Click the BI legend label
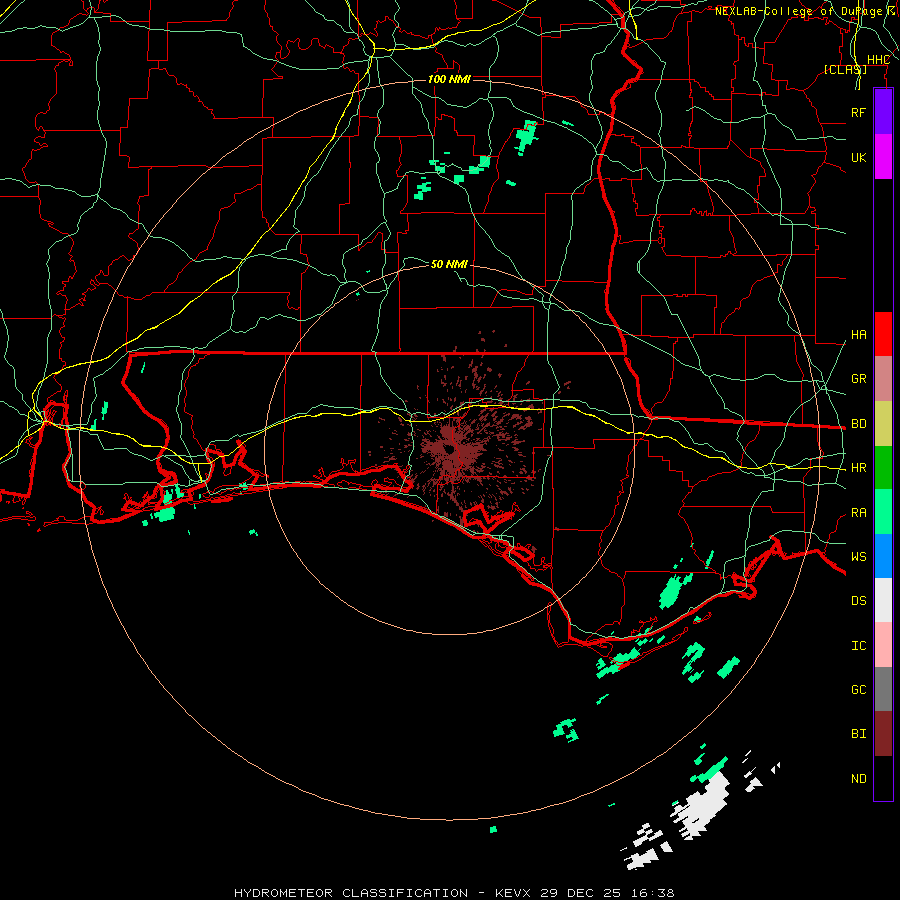The height and width of the screenshot is (900, 900). (x=858, y=734)
